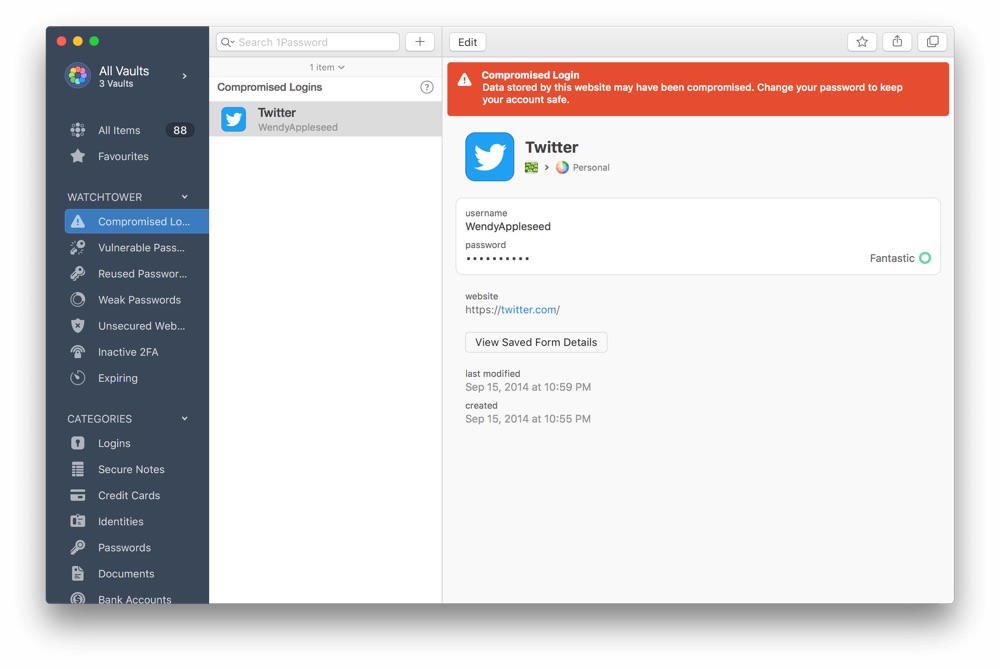Click the Compromised Logins warning triangle icon
The image size is (1000, 669).
click(x=78, y=221)
